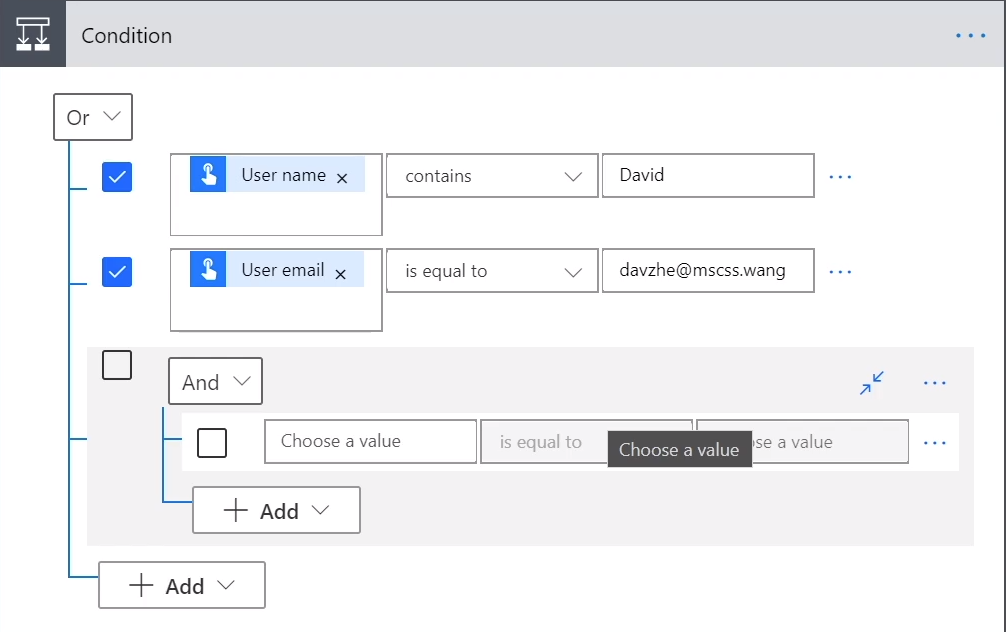This screenshot has height=632, width=1006.
Task: Open the ellipsis menu on the nested condition row
Action: tap(935, 441)
